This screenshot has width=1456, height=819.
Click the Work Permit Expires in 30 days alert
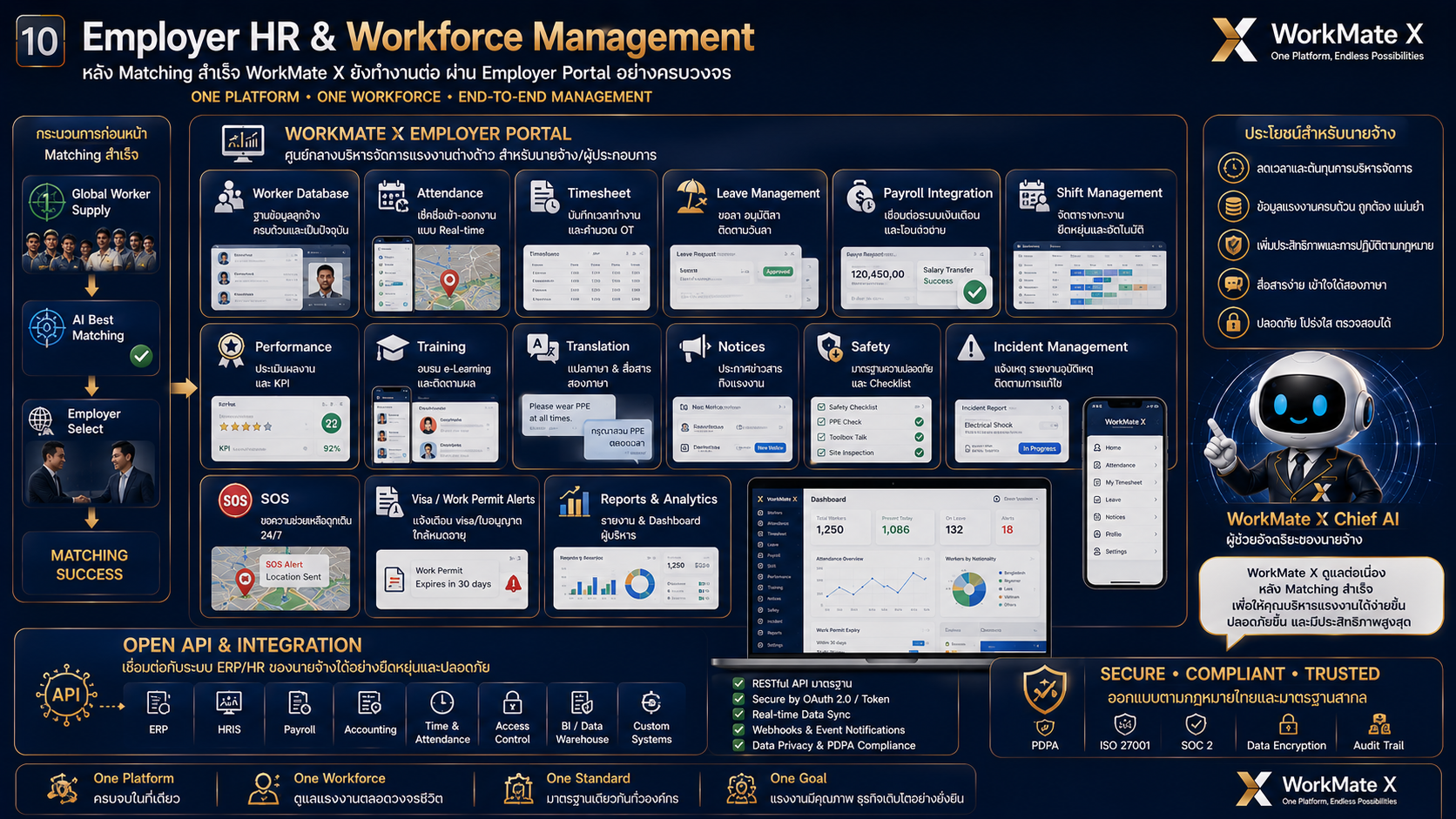(452, 578)
